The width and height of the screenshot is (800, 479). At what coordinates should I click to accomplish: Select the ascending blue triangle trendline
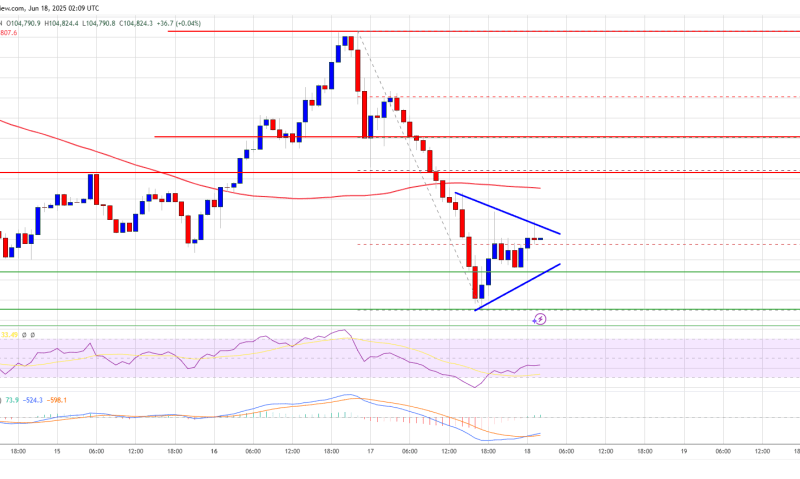pyautogui.click(x=517, y=287)
